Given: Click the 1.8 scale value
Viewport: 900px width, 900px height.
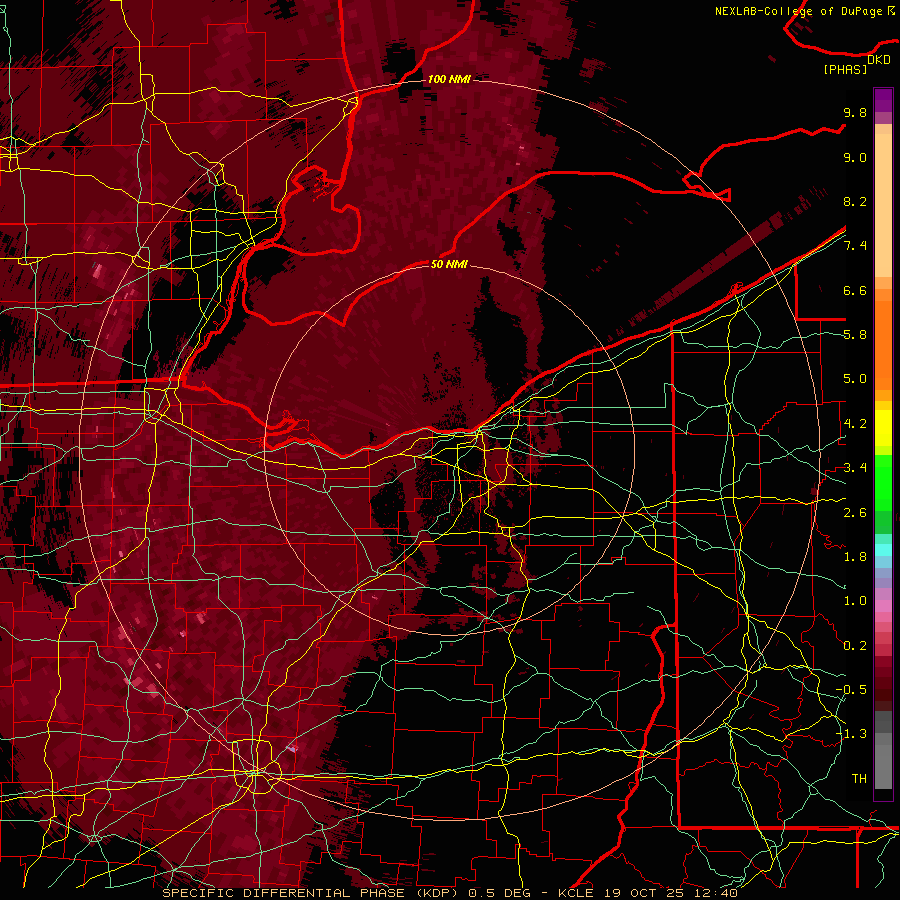Looking at the screenshot, I should coord(855,557).
